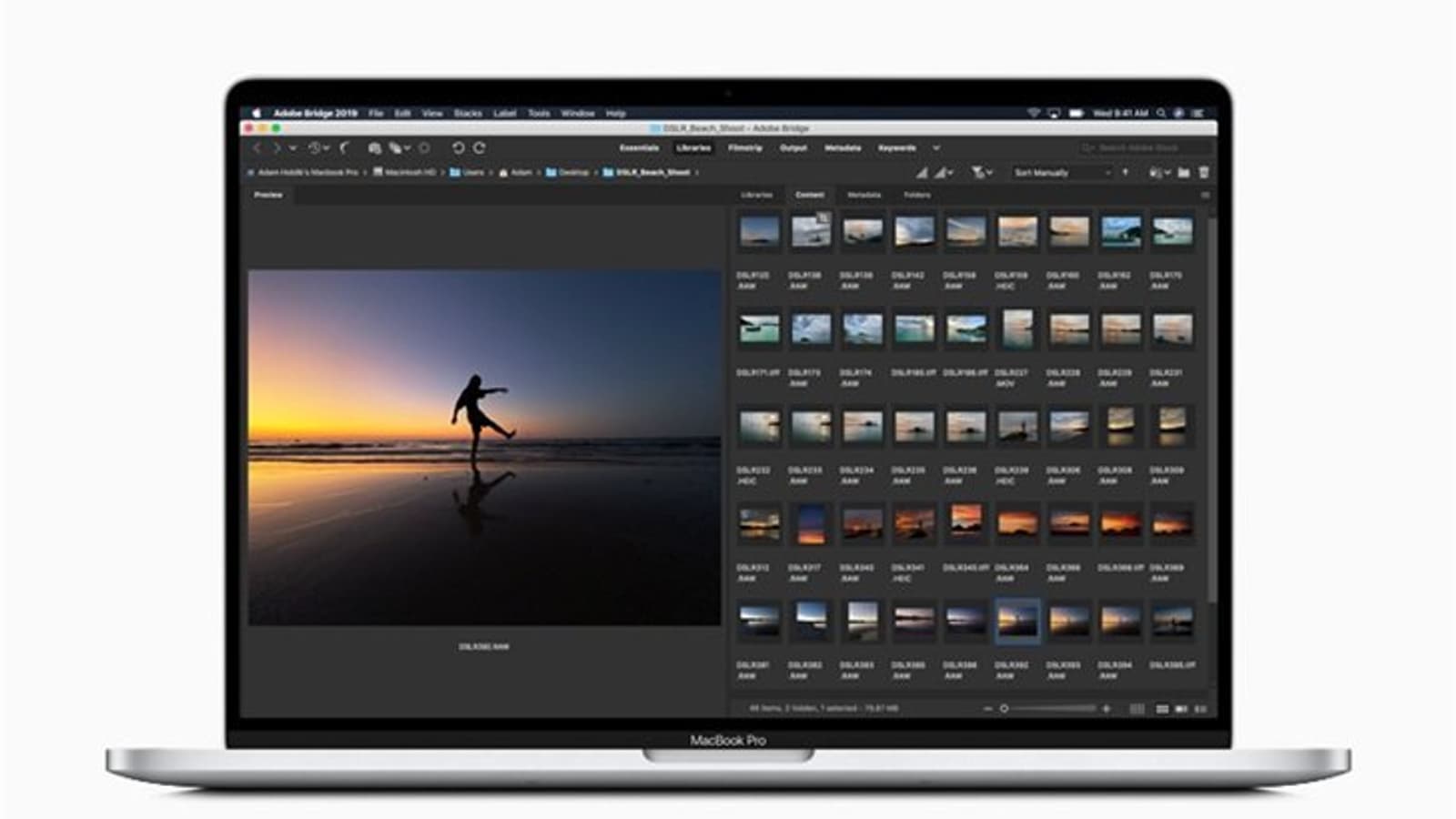Viewport: 1456px width, 819px height.
Task: Open the recent files clock icon
Action: pyautogui.click(x=314, y=147)
